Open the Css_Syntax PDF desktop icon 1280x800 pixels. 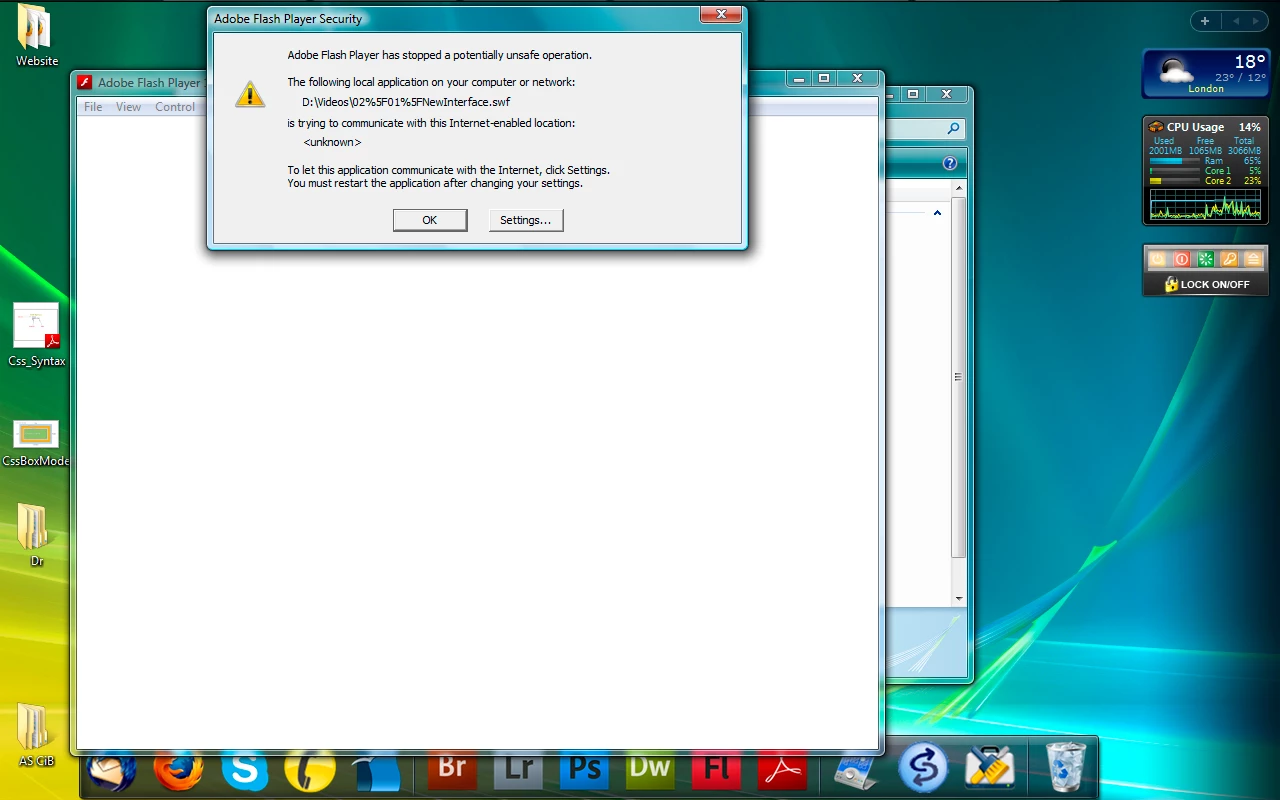36,335
